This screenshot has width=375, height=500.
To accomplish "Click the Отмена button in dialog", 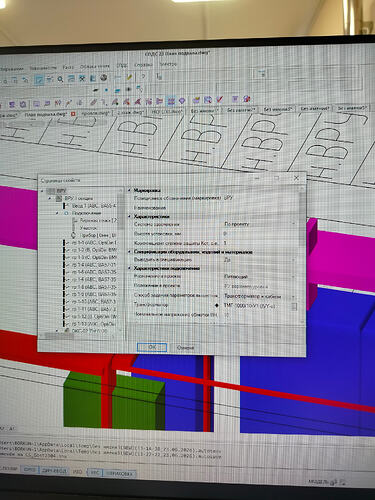I will click(x=185, y=348).
